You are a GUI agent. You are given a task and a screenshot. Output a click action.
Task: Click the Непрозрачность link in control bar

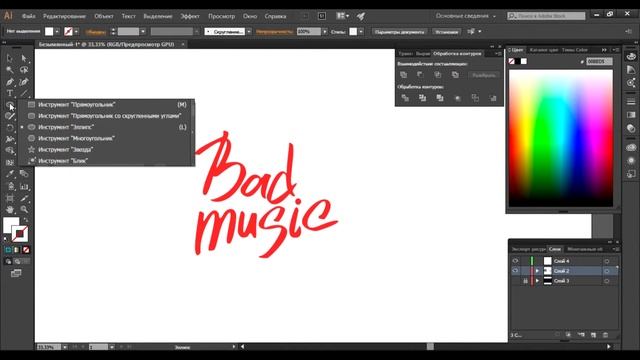pyautogui.click(x=274, y=31)
